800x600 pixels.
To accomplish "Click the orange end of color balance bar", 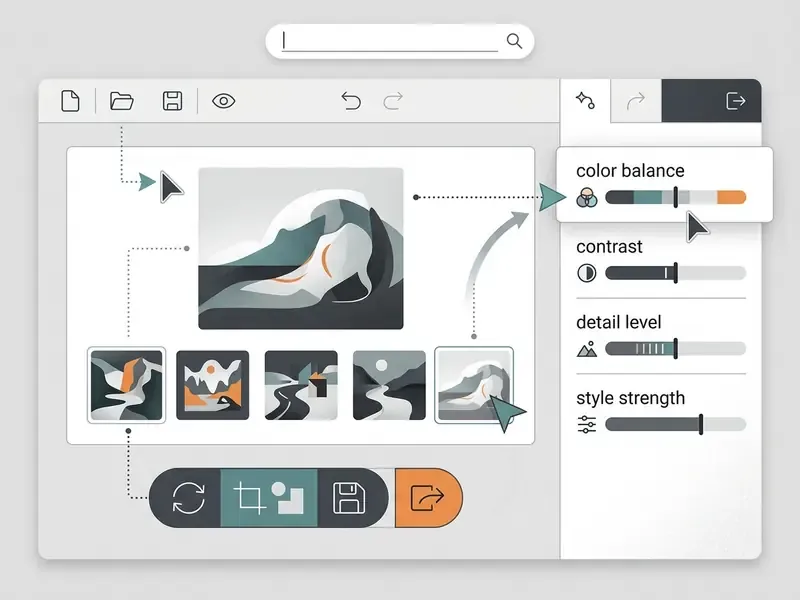I will tap(732, 197).
